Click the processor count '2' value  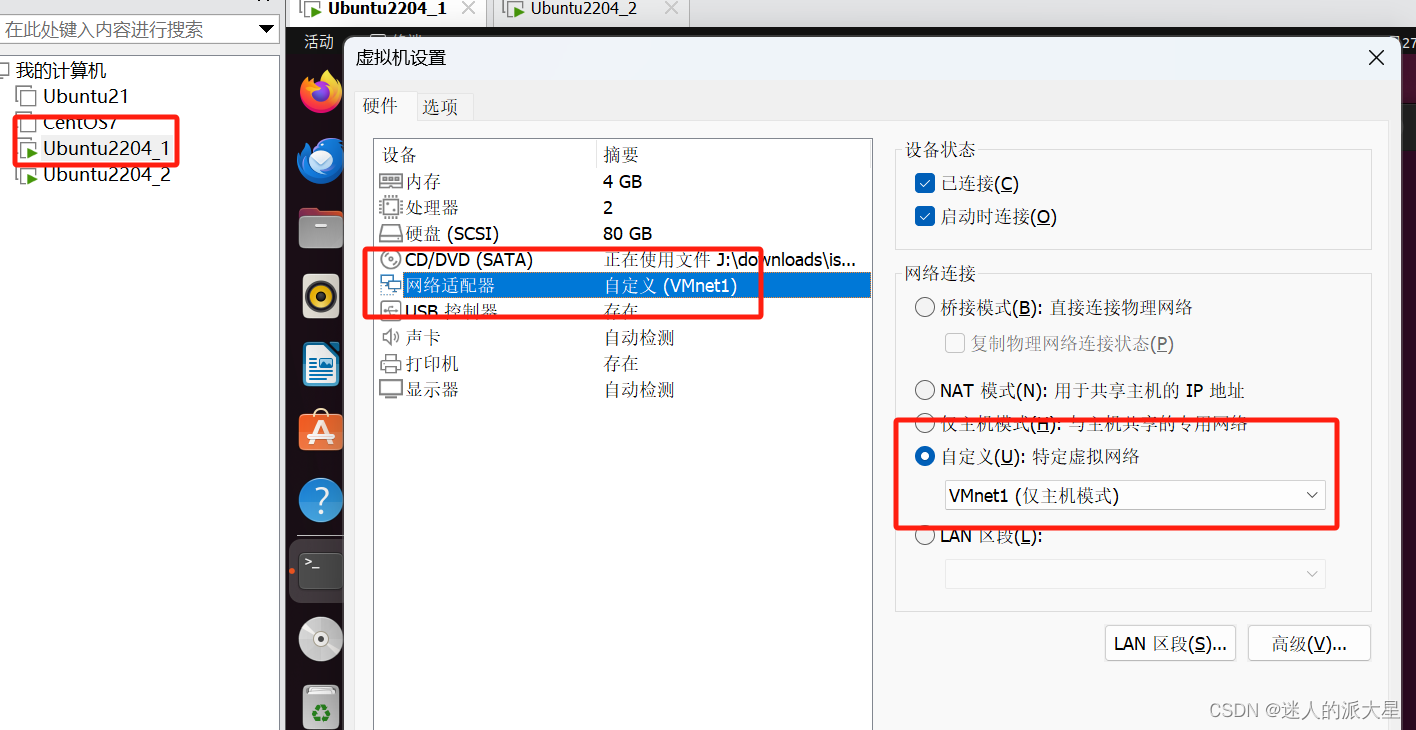pos(608,208)
